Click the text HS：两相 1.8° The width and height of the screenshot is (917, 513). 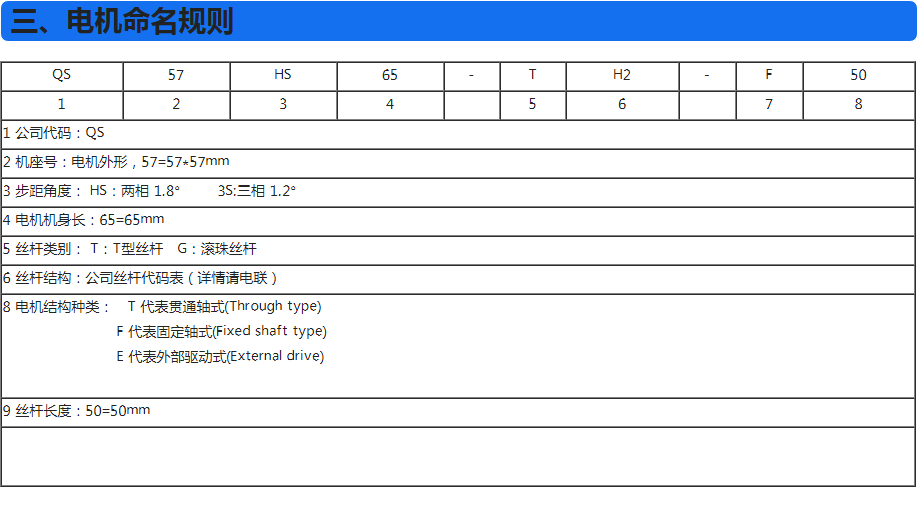point(135,191)
